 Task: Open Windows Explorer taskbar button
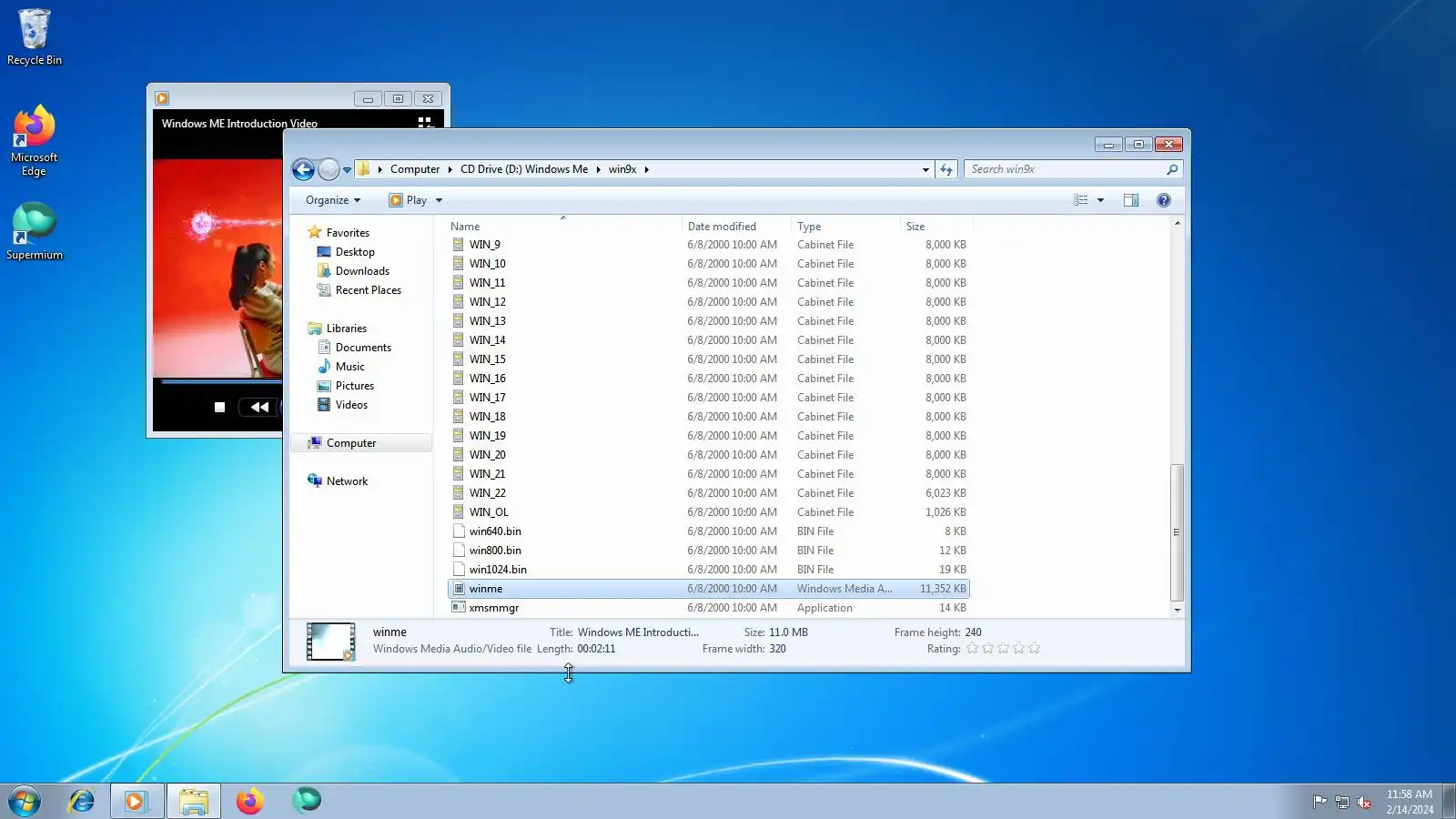(x=193, y=801)
